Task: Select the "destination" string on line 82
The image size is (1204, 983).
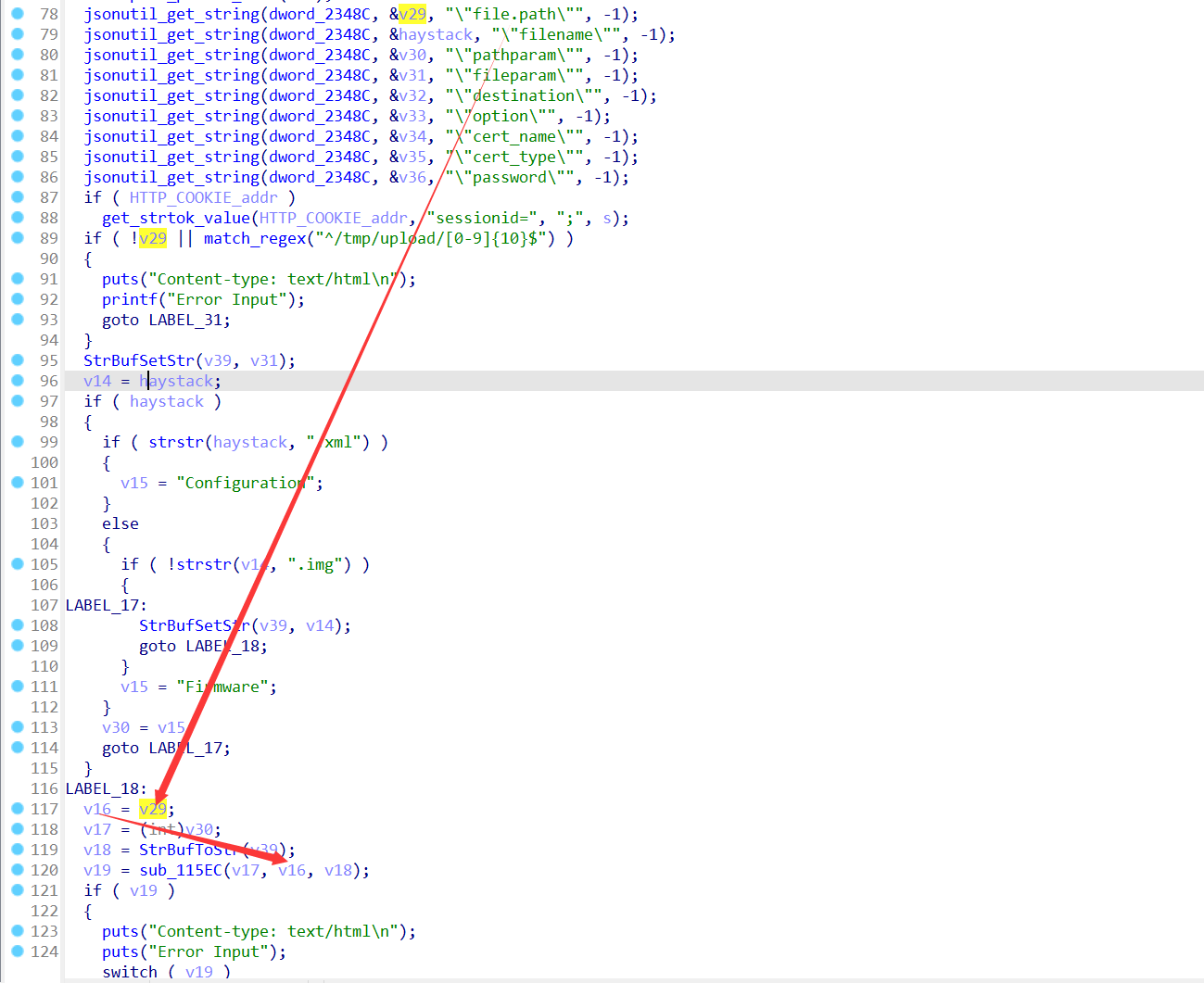Action: pos(525,96)
